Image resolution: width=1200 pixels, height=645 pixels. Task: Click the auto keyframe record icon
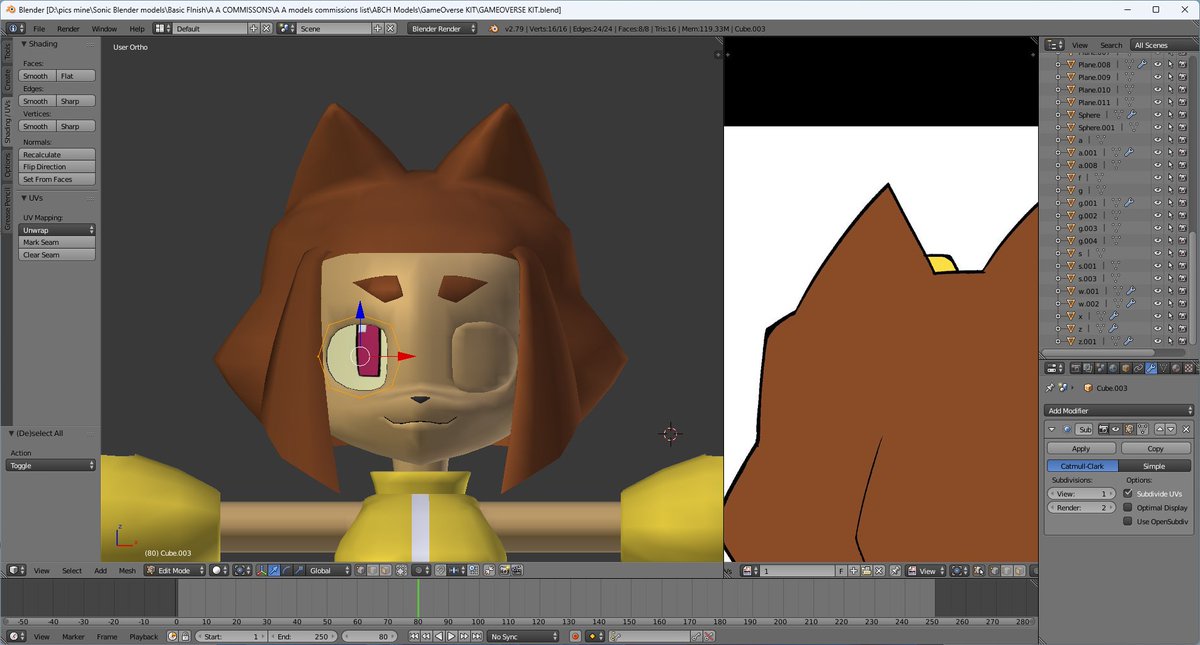tap(575, 636)
